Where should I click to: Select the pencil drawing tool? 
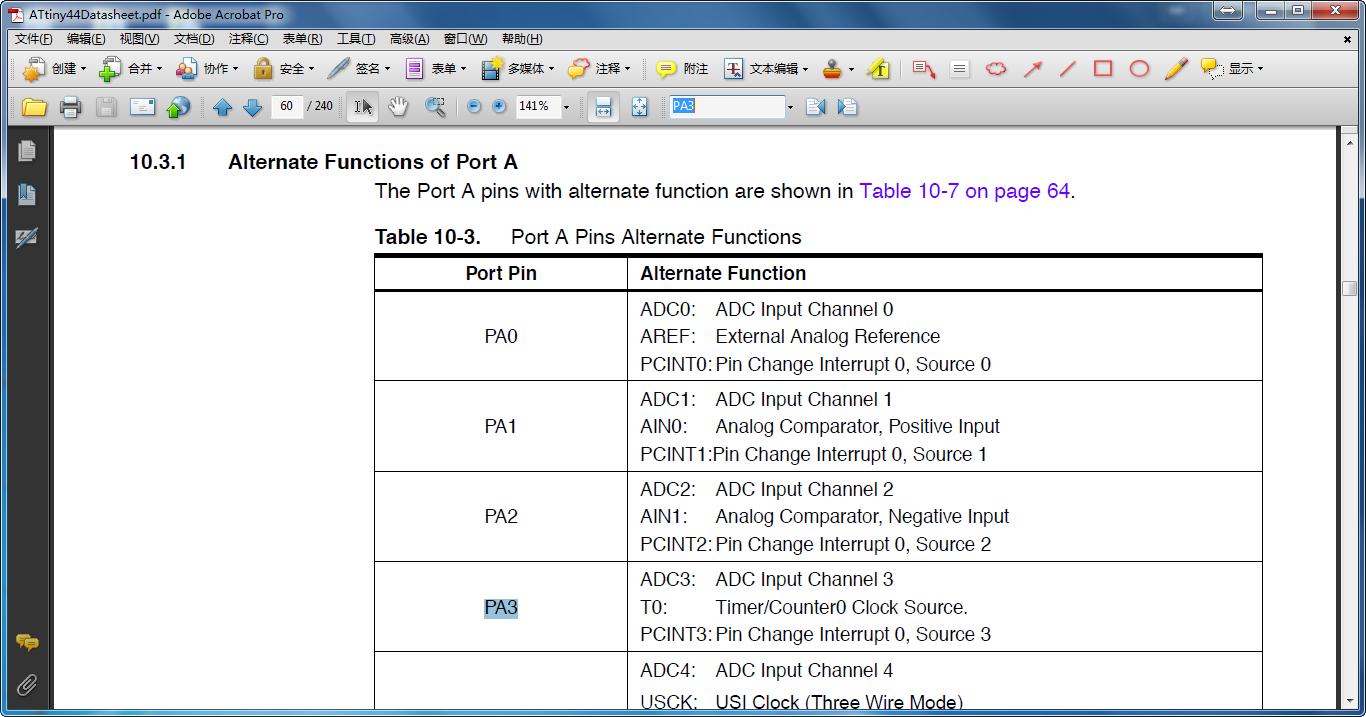[1176, 69]
